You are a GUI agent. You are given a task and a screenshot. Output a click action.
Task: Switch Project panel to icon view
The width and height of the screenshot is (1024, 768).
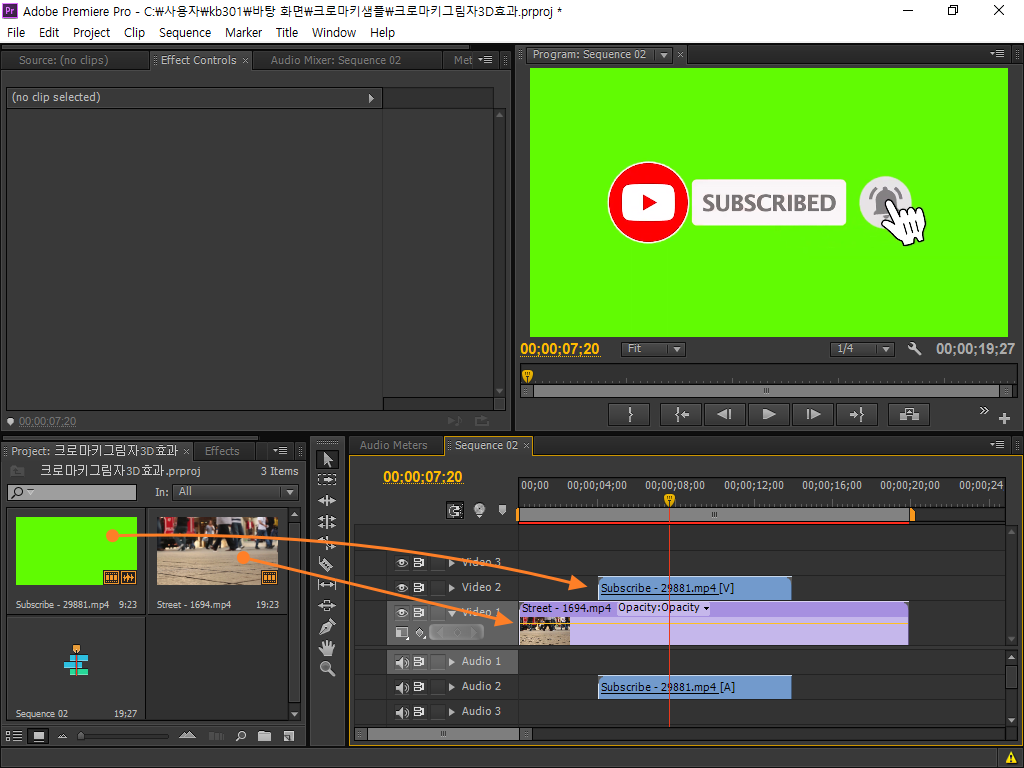39,736
